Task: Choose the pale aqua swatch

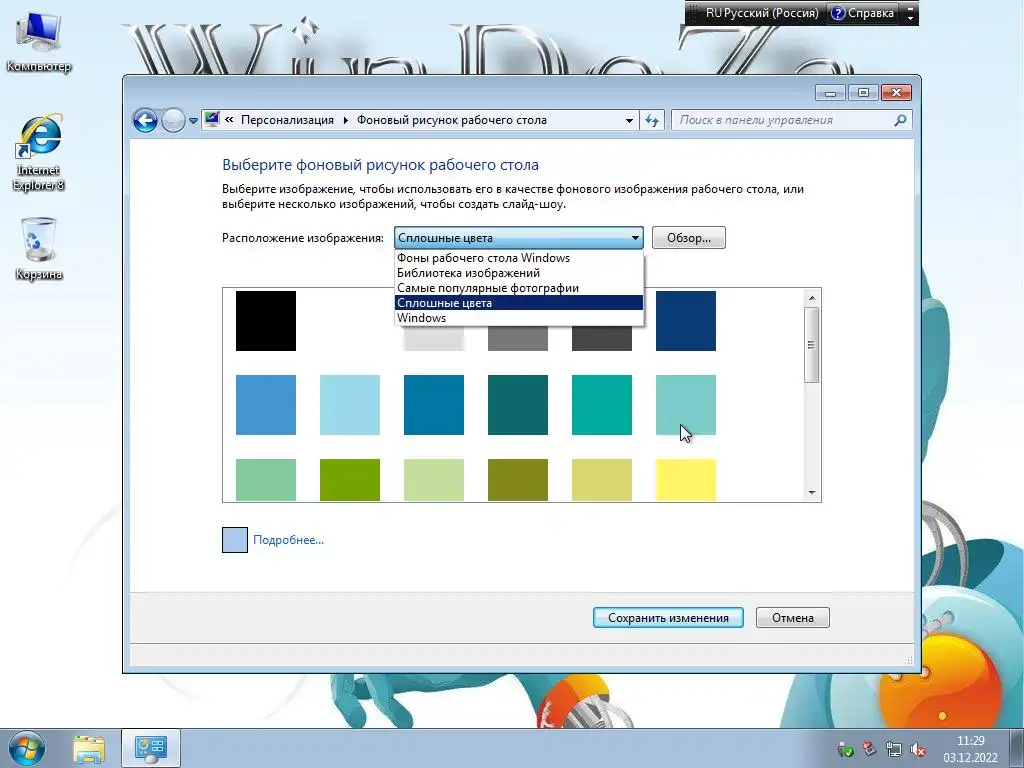Action: [686, 405]
